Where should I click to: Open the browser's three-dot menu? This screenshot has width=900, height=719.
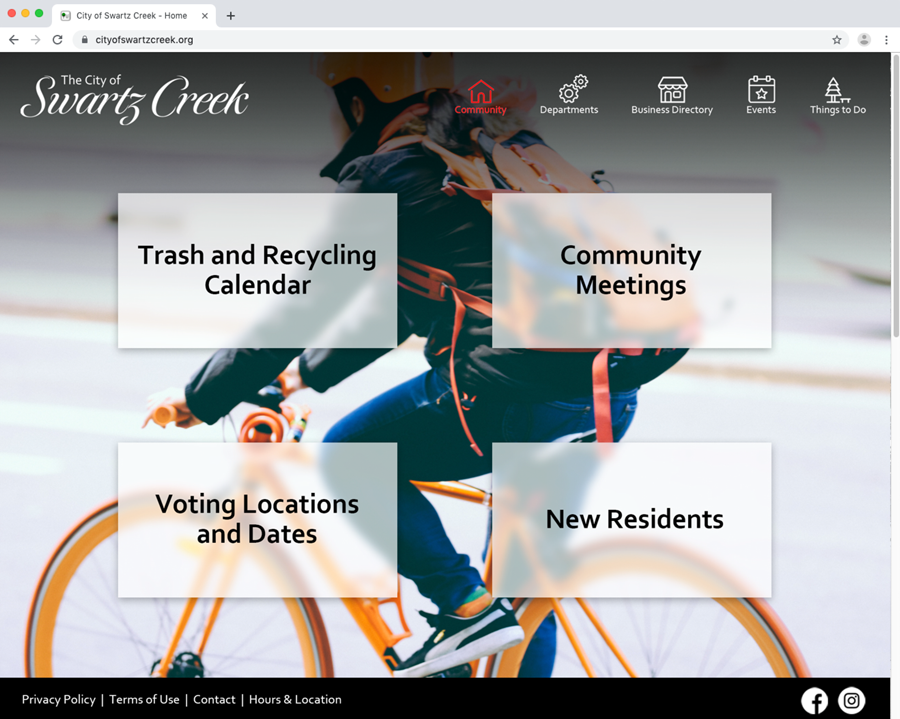(x=888, y=40)
